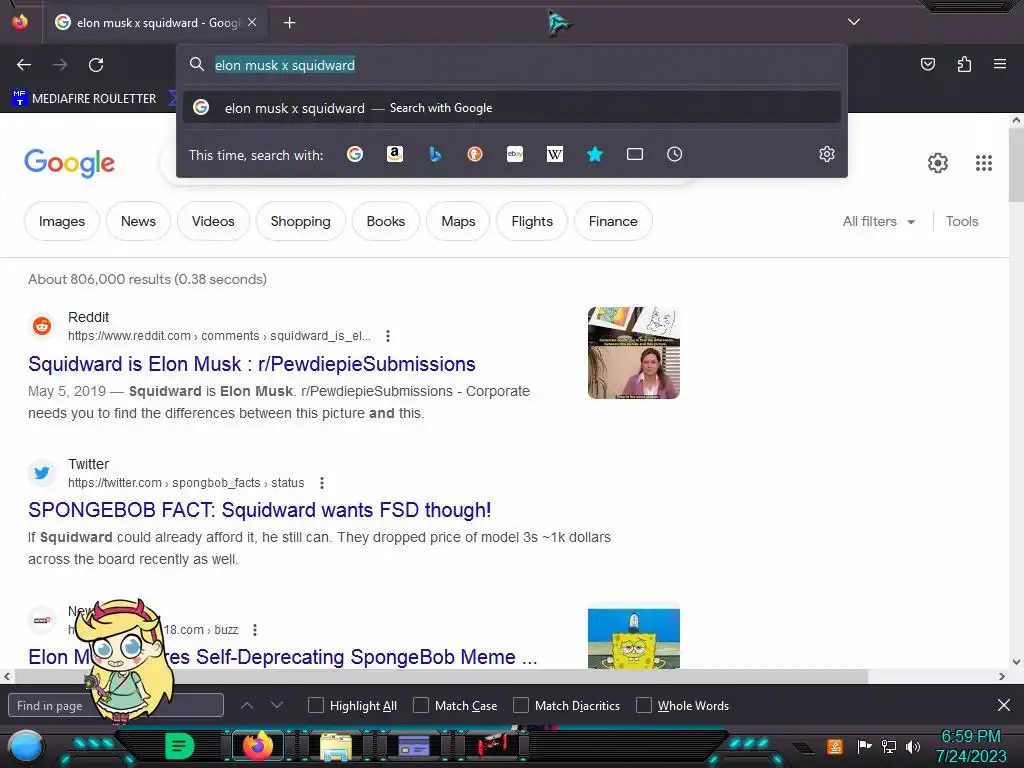Open more options for News18 buzz result
Viewport: 1024px width, 768px height.
click(255, 630)
